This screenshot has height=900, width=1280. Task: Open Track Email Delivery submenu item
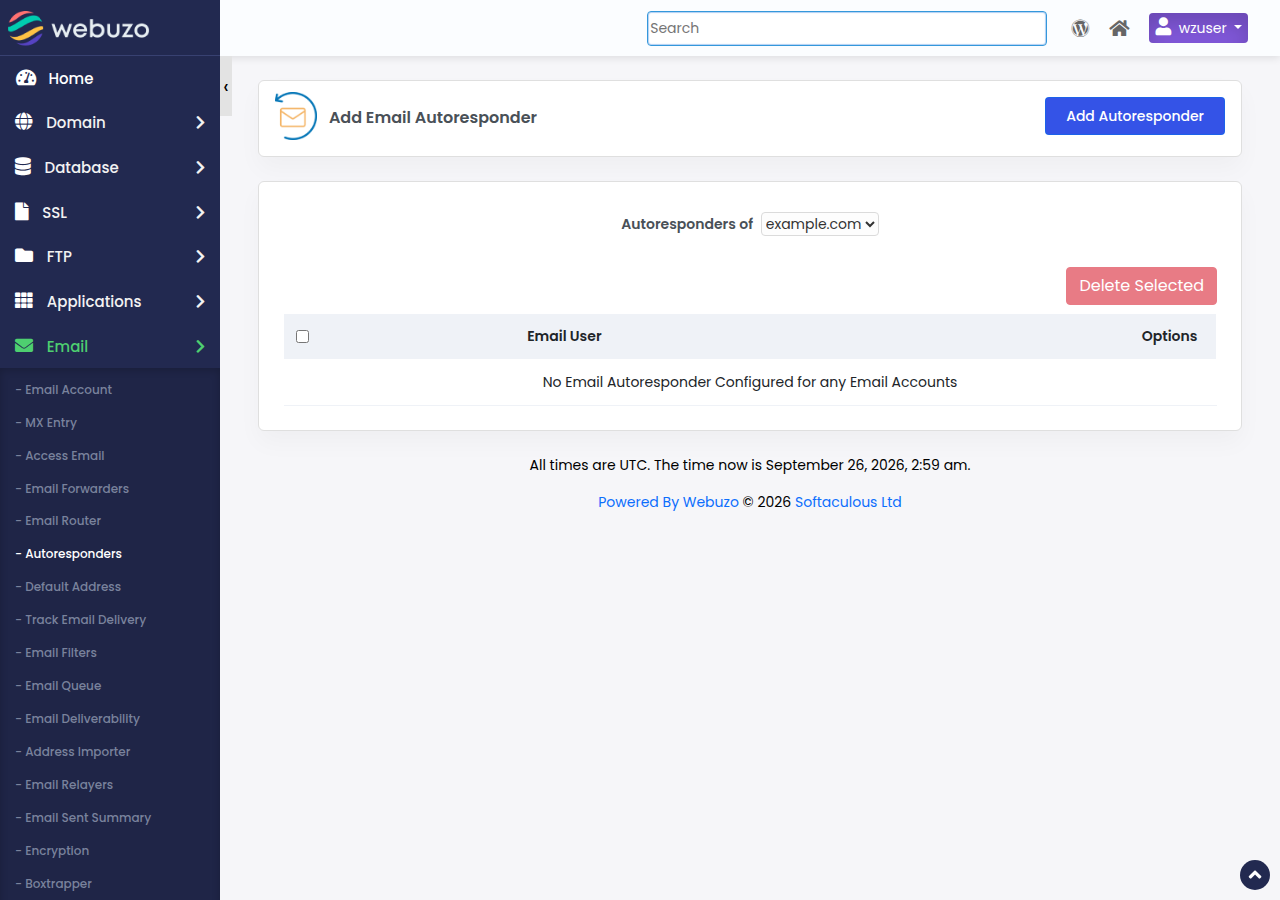click(x=81, y=620)
